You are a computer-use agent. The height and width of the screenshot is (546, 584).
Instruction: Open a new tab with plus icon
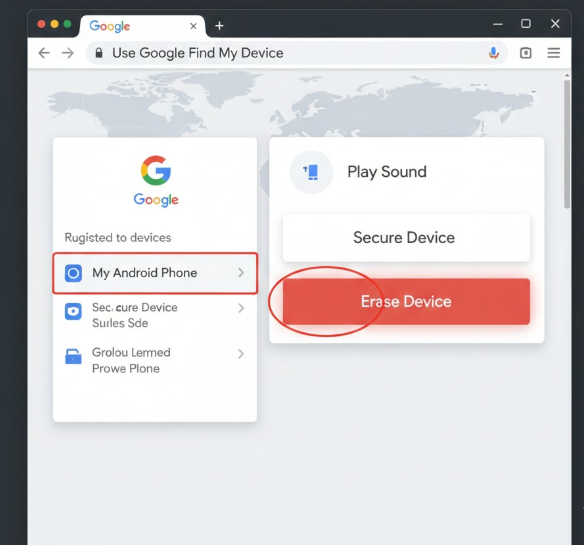pos(219,26)
